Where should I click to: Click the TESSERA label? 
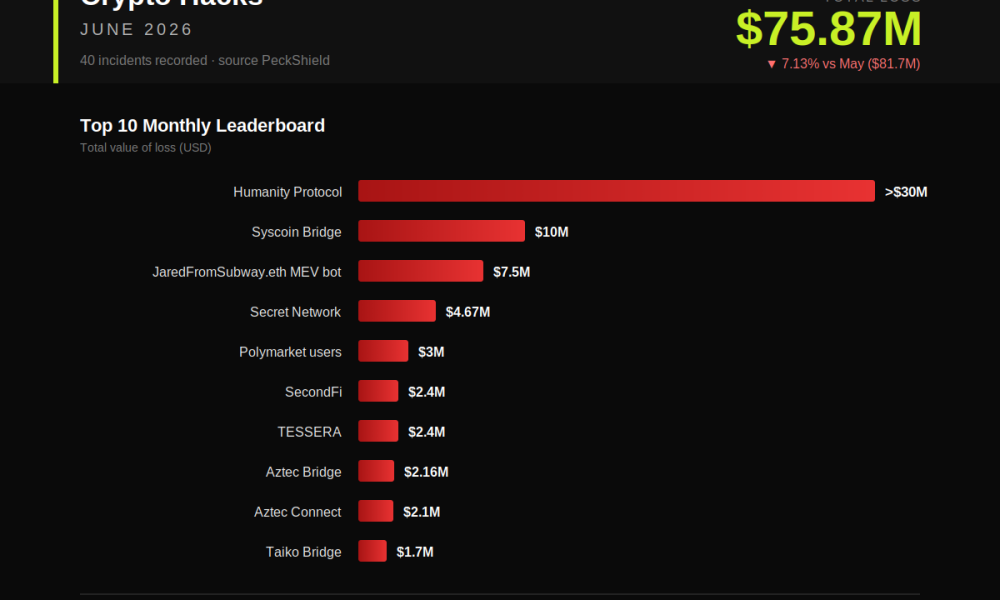coord(309,432)
